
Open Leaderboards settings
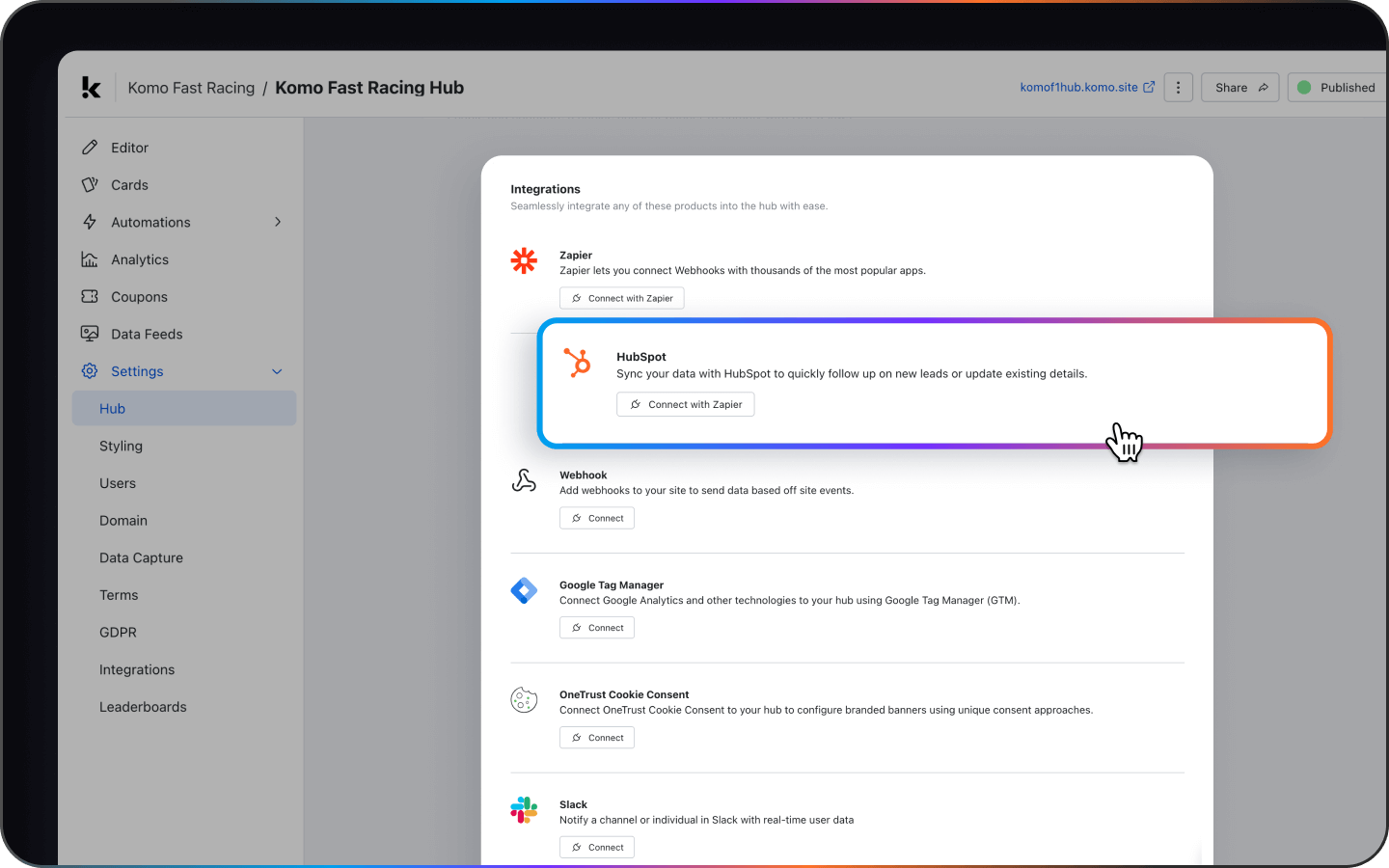[143, 707]
